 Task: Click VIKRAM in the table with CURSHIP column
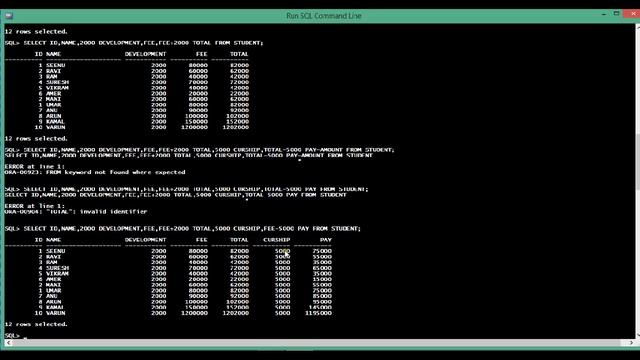[x=57, y=273]
